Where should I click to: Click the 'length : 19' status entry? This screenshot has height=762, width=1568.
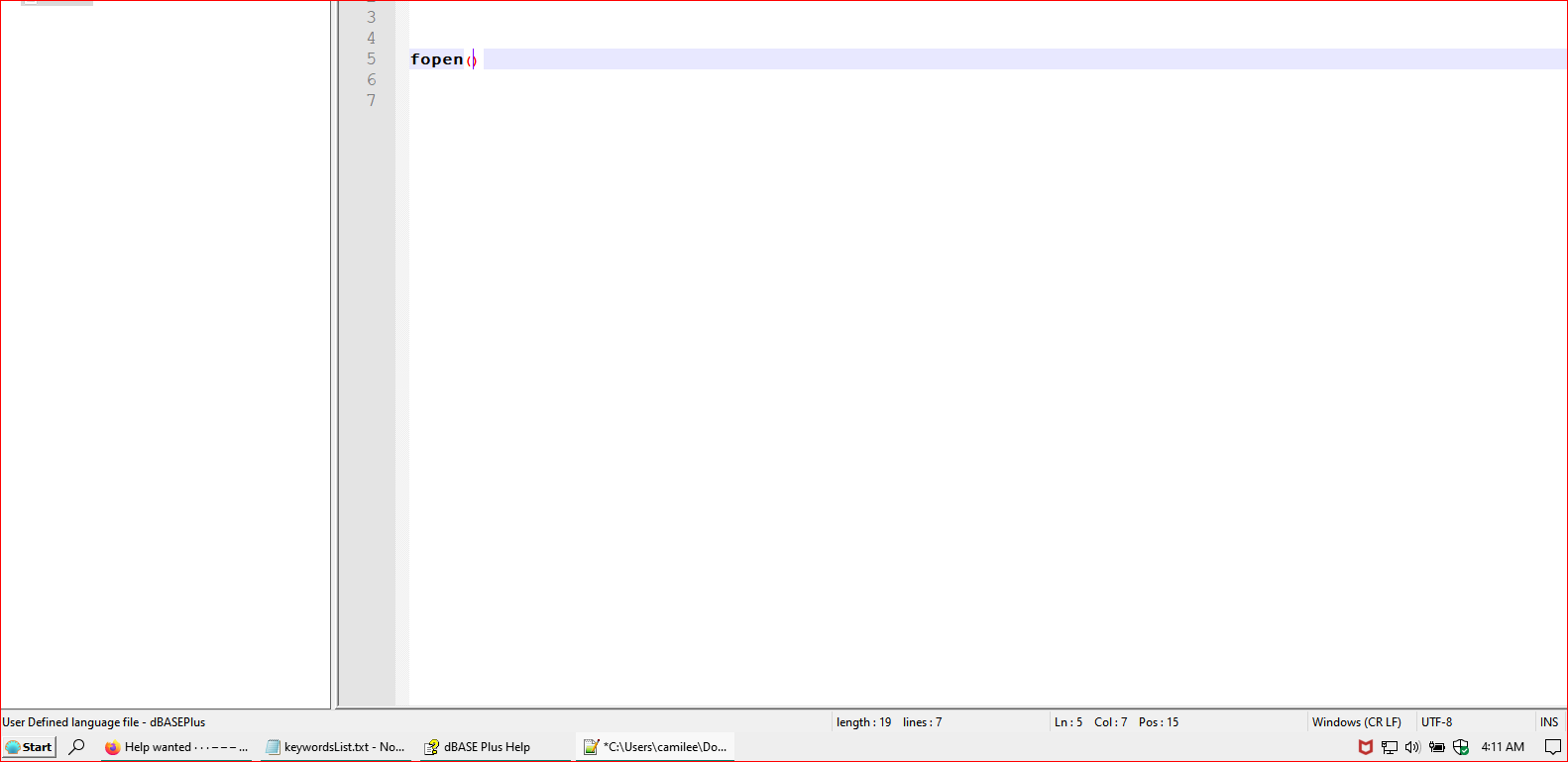click(863, 722)
